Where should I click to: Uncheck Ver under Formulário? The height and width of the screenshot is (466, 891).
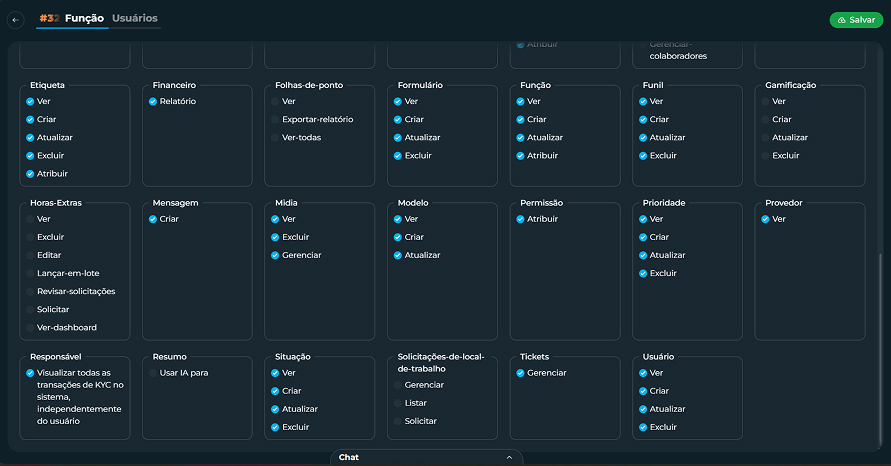point(398,102)
